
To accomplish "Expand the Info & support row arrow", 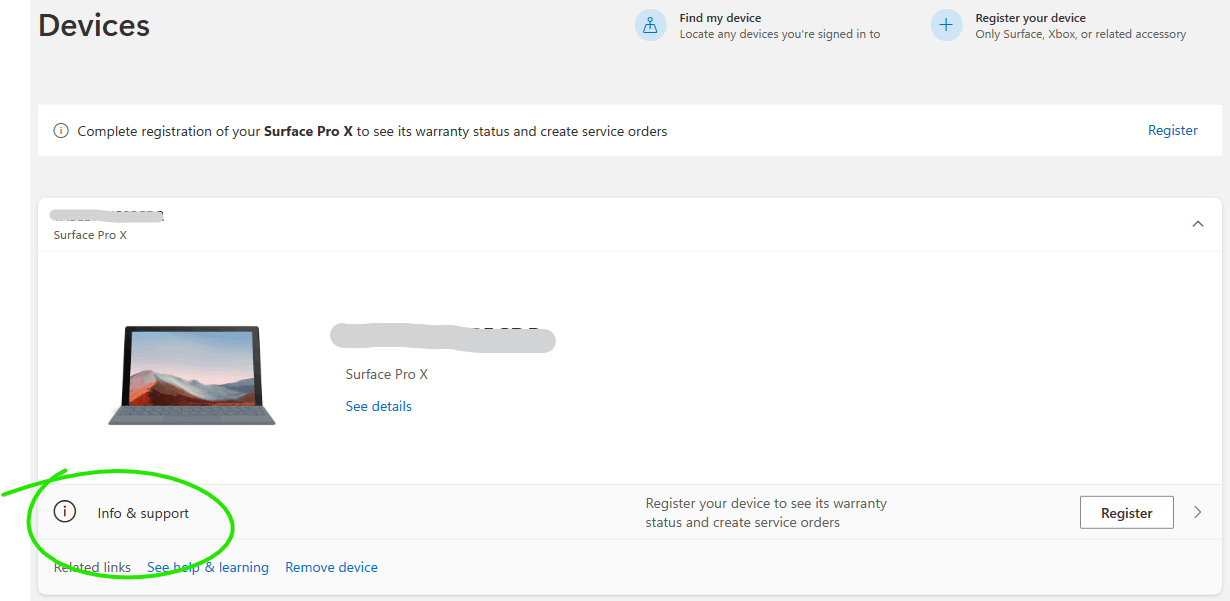I will (x=1198, y=513).
